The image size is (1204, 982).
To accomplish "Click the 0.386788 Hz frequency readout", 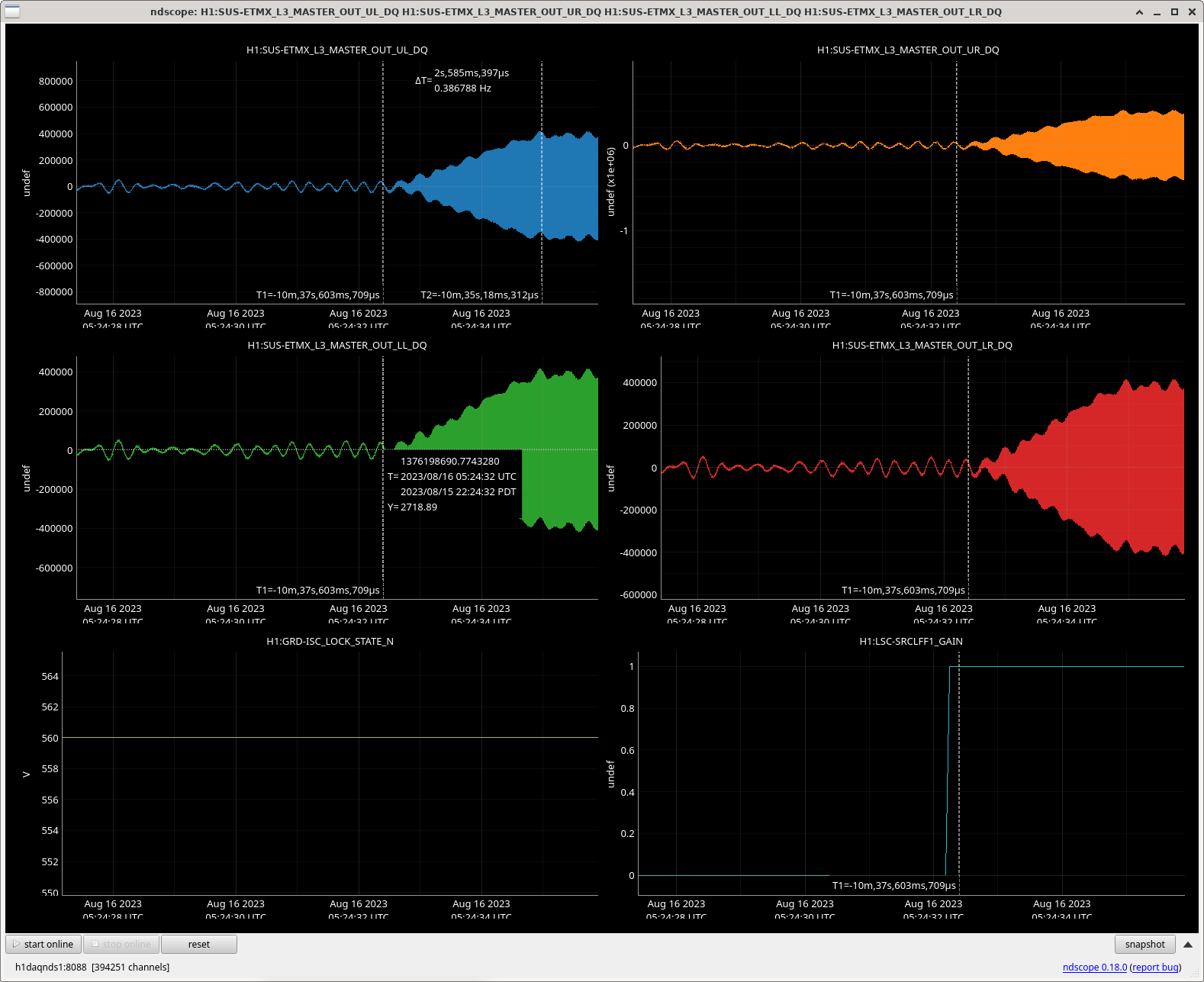I will 462,89.
